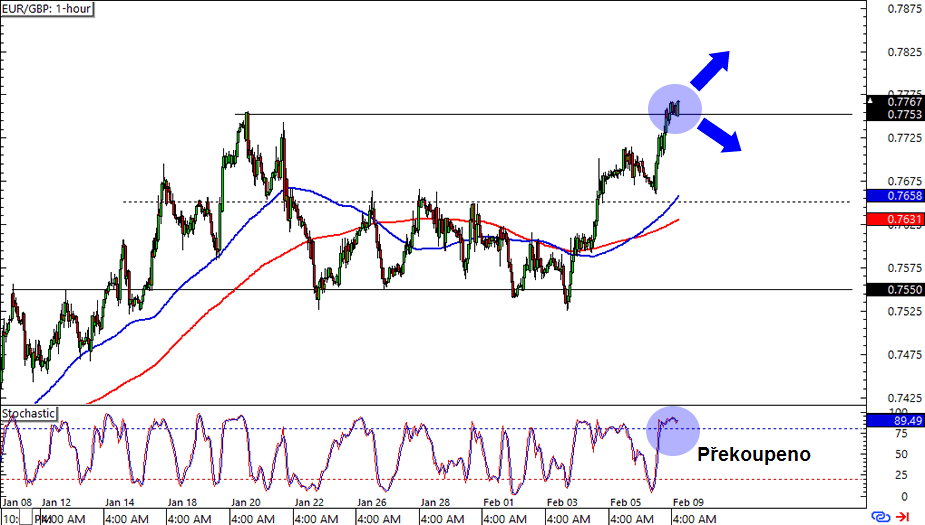The width and height of the screenshot is (925, 525).
Task: Click the 0.7475 price axis label
Action: pyautogui.click(x=904, y=355)
